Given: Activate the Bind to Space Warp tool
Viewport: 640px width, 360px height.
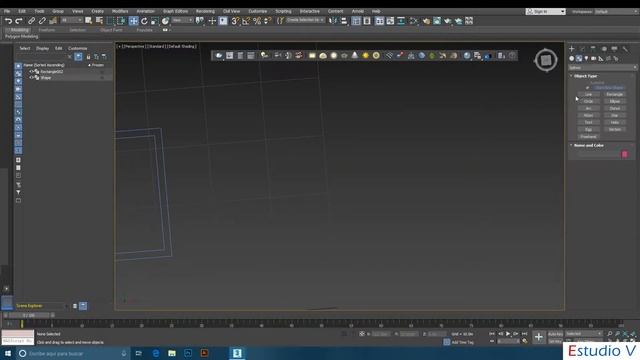Looking at the screenshot, I should 53,21.
